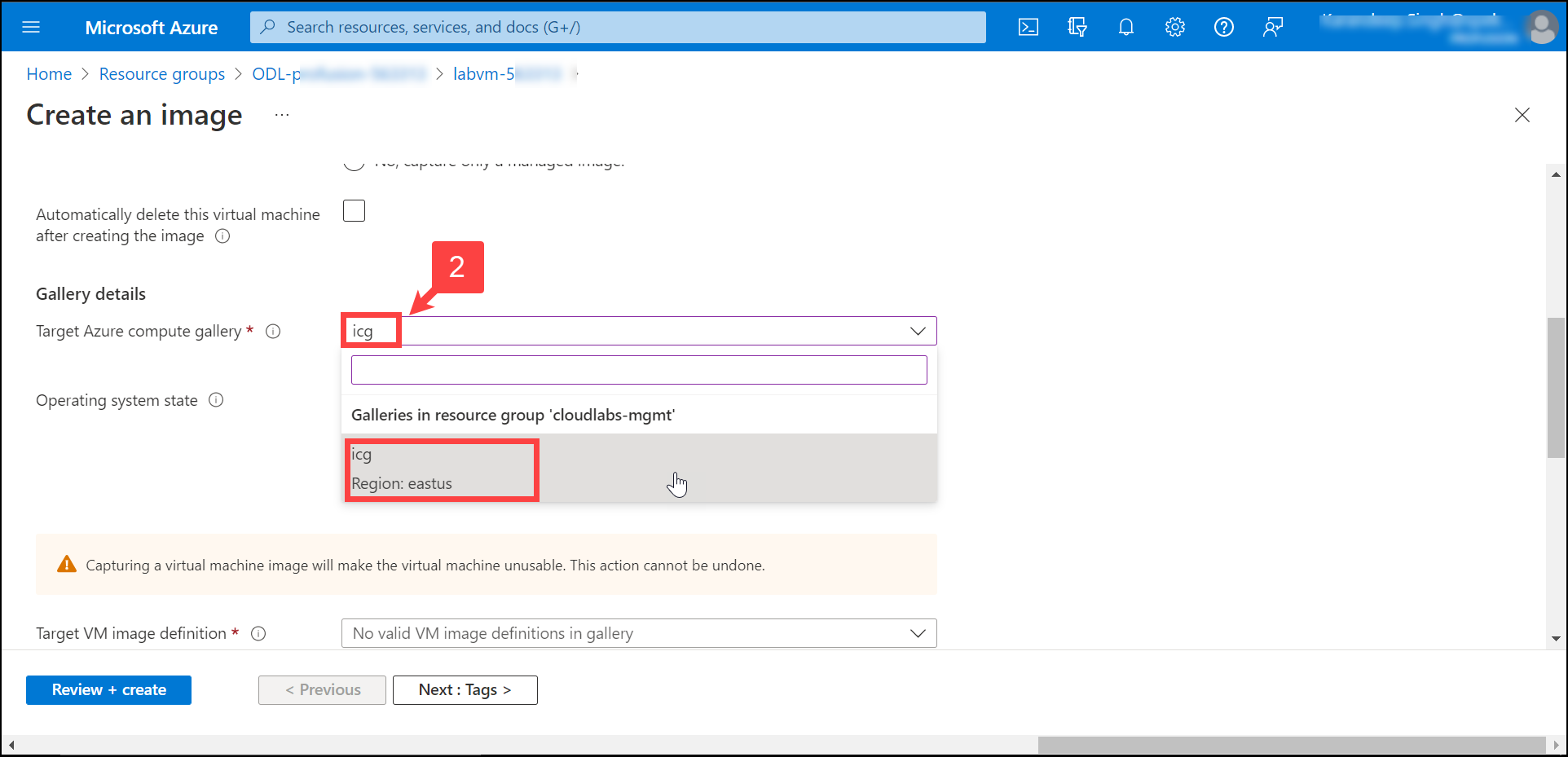Go to the Home breadcrumb
Screen dimensions: 1568x757
tap(49, 74)
